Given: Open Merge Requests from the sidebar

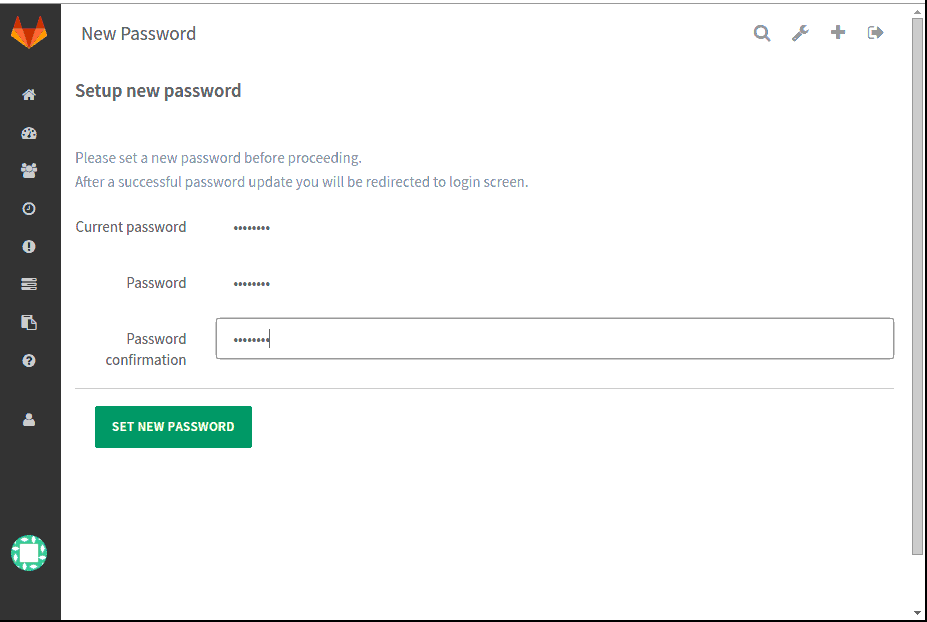Looking at the screenshot, I should [x=29, y=284].
